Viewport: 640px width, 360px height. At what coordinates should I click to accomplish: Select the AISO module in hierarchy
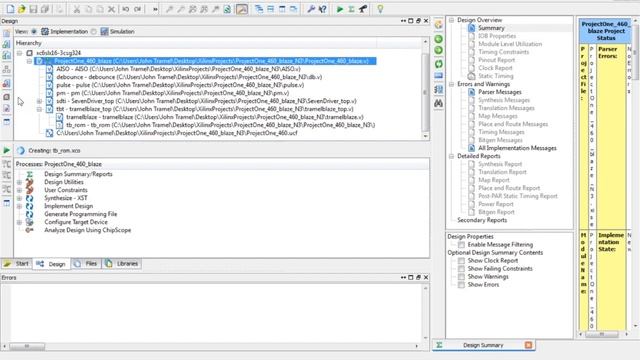(x=178, y=69)
